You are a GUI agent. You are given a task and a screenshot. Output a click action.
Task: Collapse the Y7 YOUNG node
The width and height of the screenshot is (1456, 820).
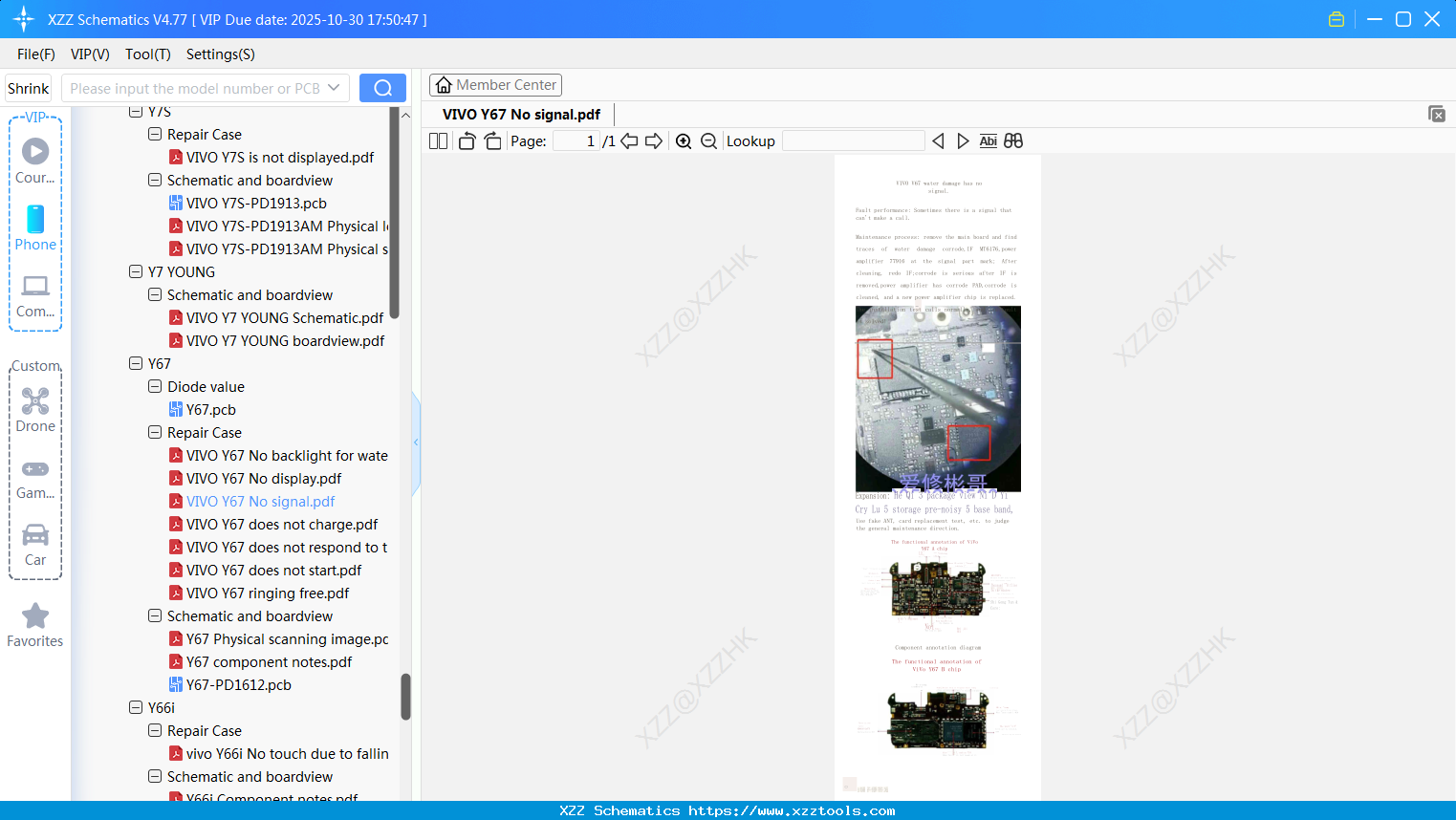tap(136, 271)
